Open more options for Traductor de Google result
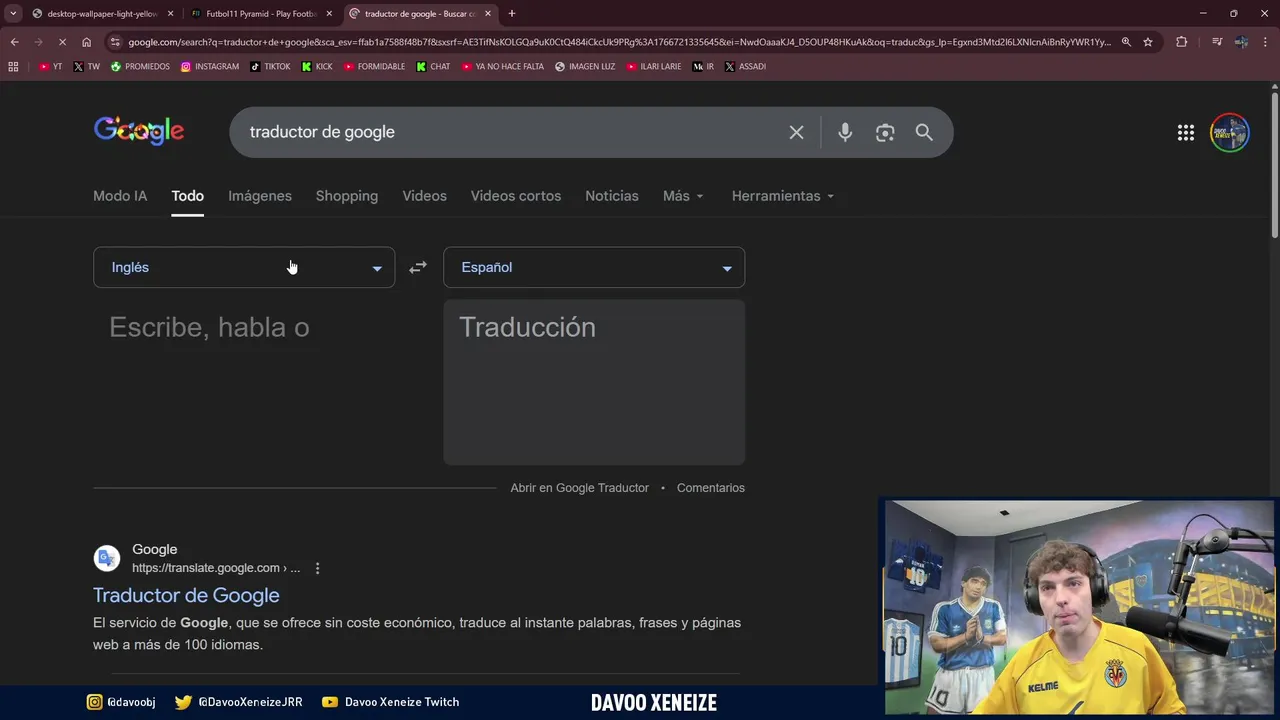Screen dimensions: 1280x720 click(x=317, y=568)
